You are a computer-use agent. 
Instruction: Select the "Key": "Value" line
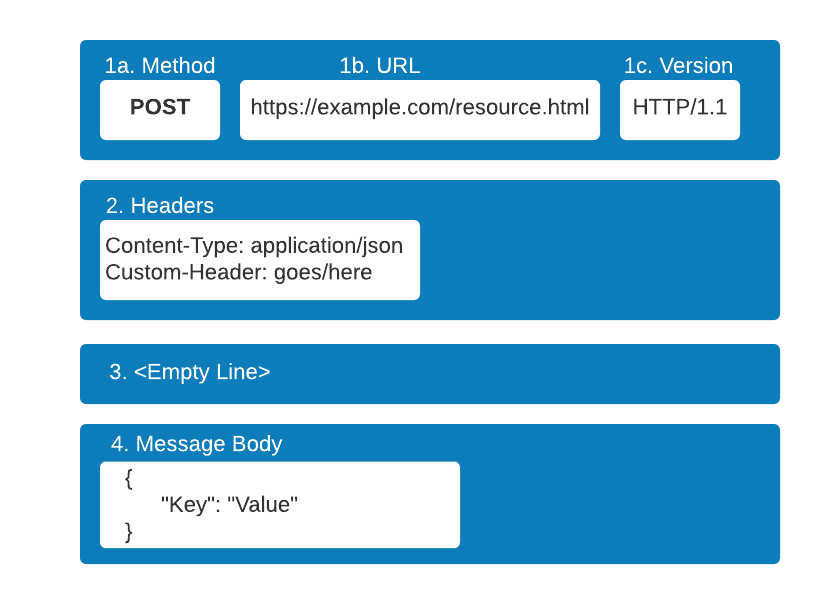coord(230,505)
